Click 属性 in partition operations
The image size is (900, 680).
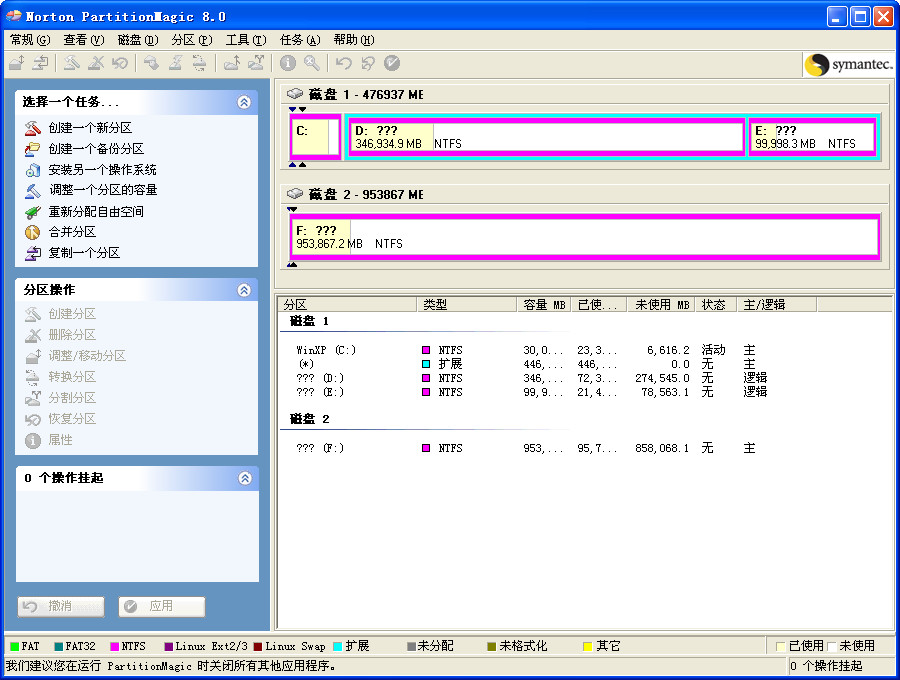(x=60, y=440)
